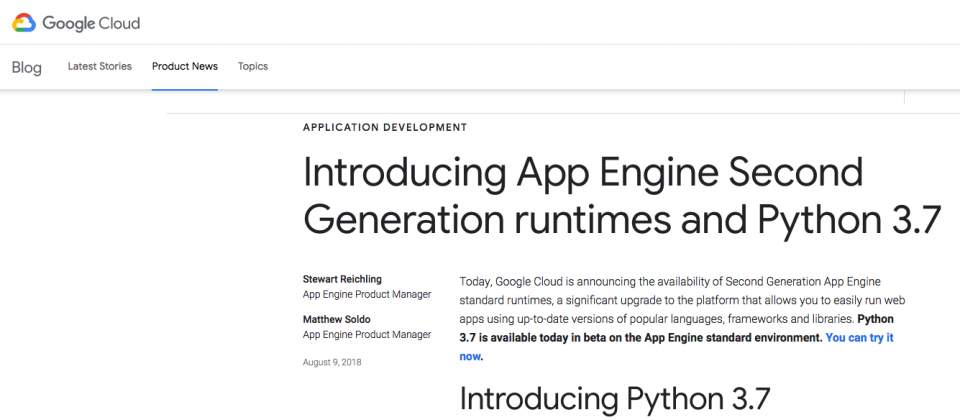Image resolution: width=960 pixels, height=420 pixels.
Task: Click the blue underline beneath Product News
Action: coord(185,89)
